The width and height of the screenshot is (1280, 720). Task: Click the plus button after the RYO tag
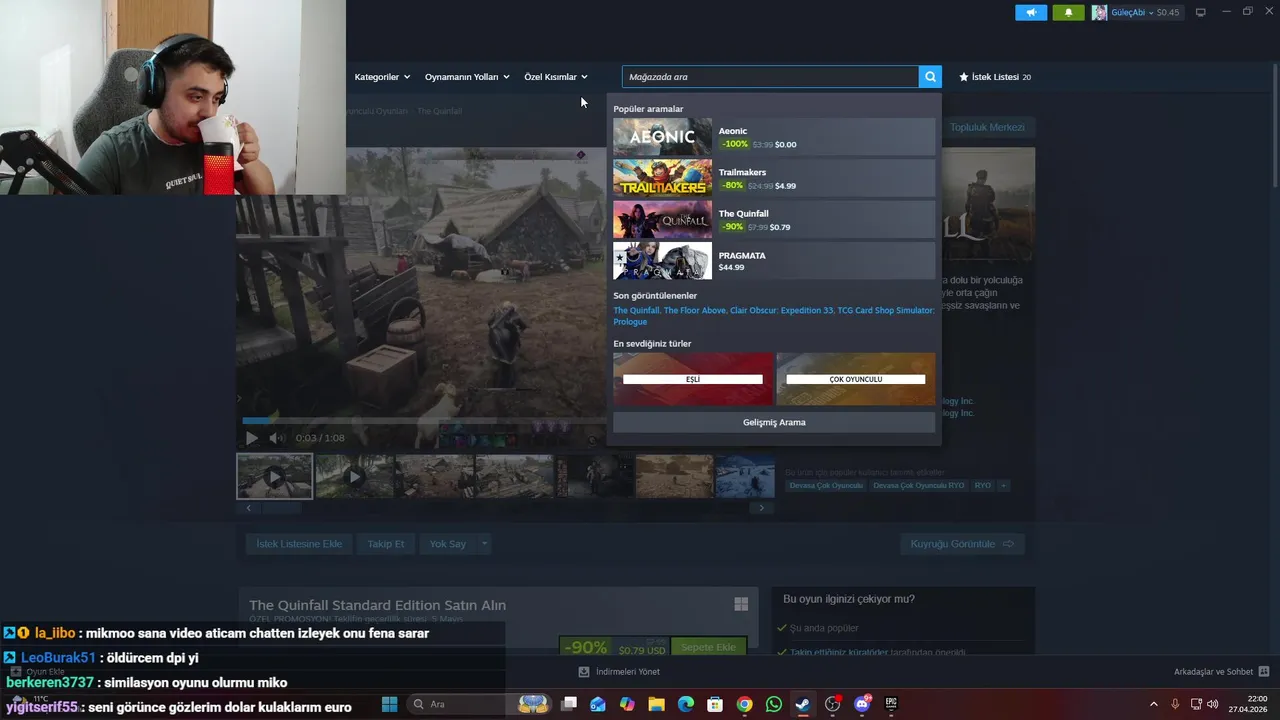pos(1003,485)
